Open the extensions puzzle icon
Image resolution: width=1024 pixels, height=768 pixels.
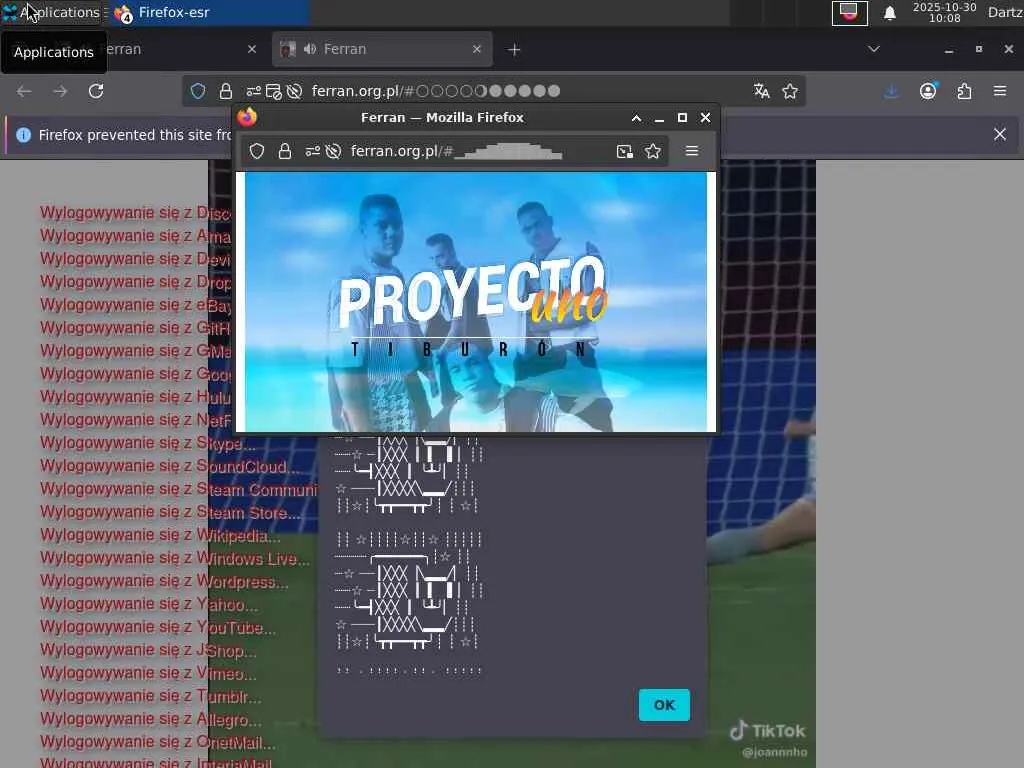pos(965,91)
